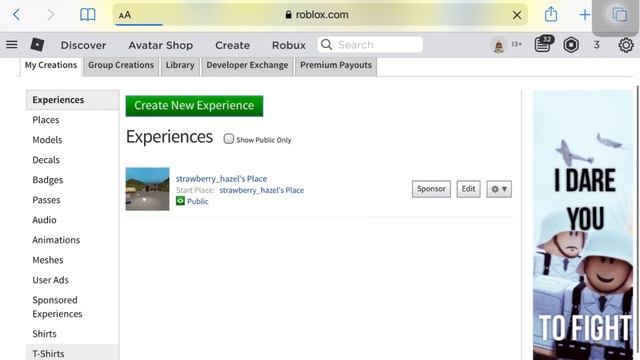Open the Roblox settings gear

click(x=626, y=45)
